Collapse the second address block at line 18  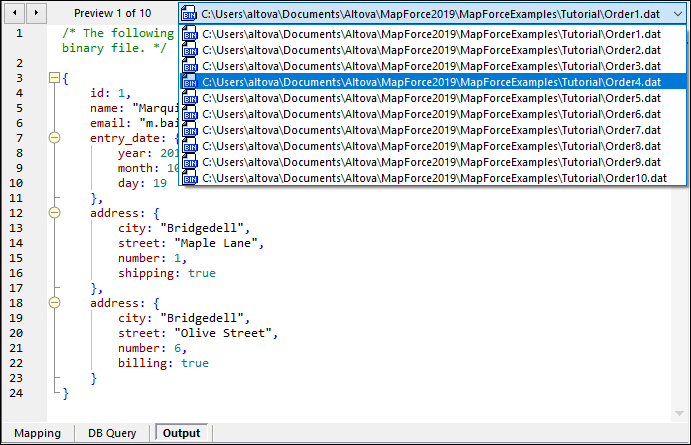click(54, 303)
